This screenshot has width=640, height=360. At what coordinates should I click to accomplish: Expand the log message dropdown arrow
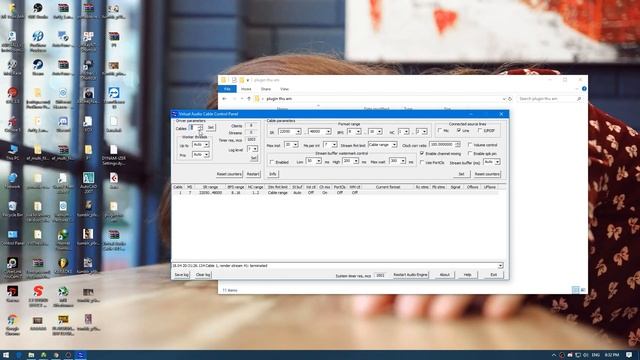[500, 266]
